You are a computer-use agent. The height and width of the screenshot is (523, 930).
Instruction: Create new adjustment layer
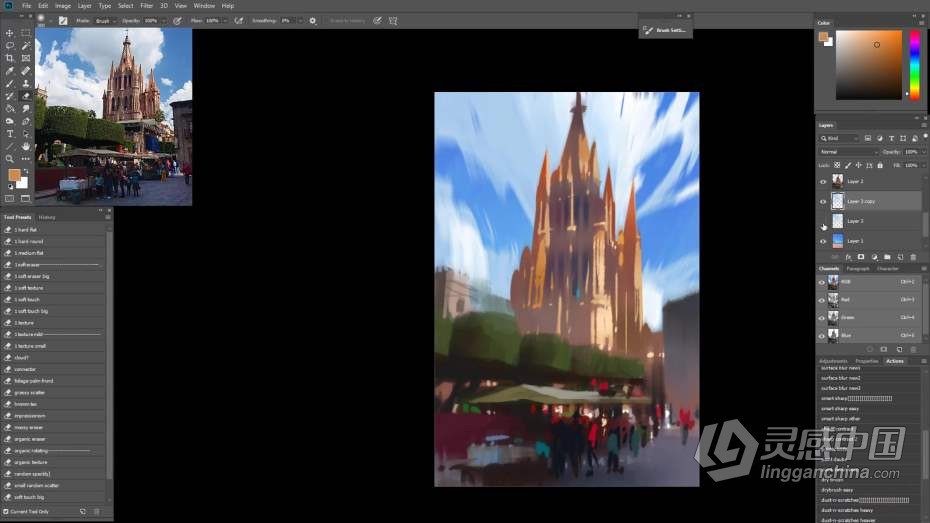(874, 257)
